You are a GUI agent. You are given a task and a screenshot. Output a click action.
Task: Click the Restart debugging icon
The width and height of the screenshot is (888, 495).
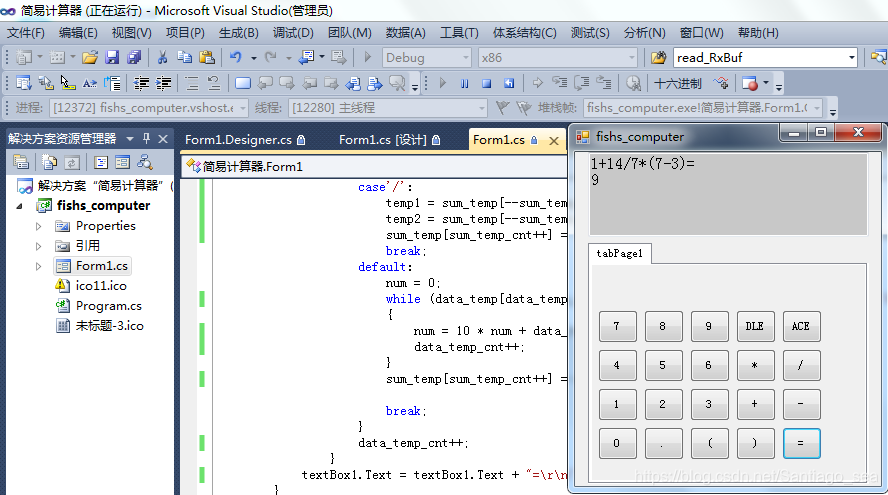(509, 84)
